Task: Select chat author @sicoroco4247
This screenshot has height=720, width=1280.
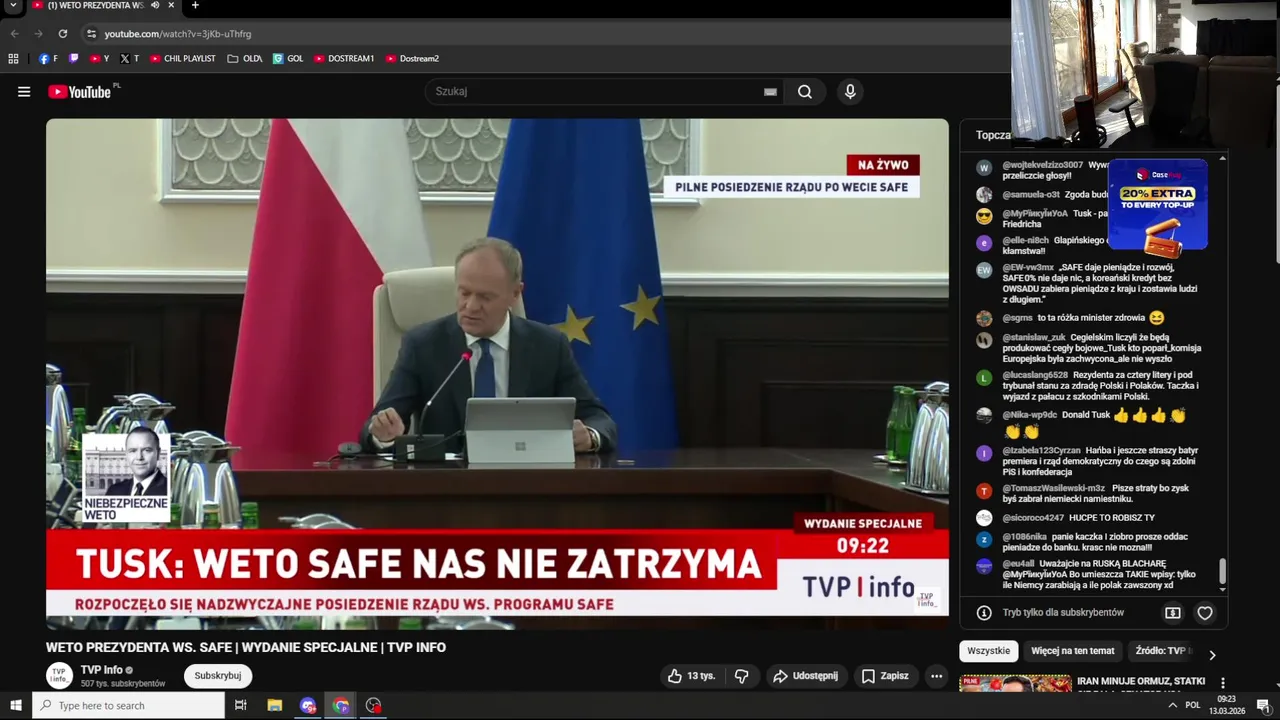Action: 1033,518
